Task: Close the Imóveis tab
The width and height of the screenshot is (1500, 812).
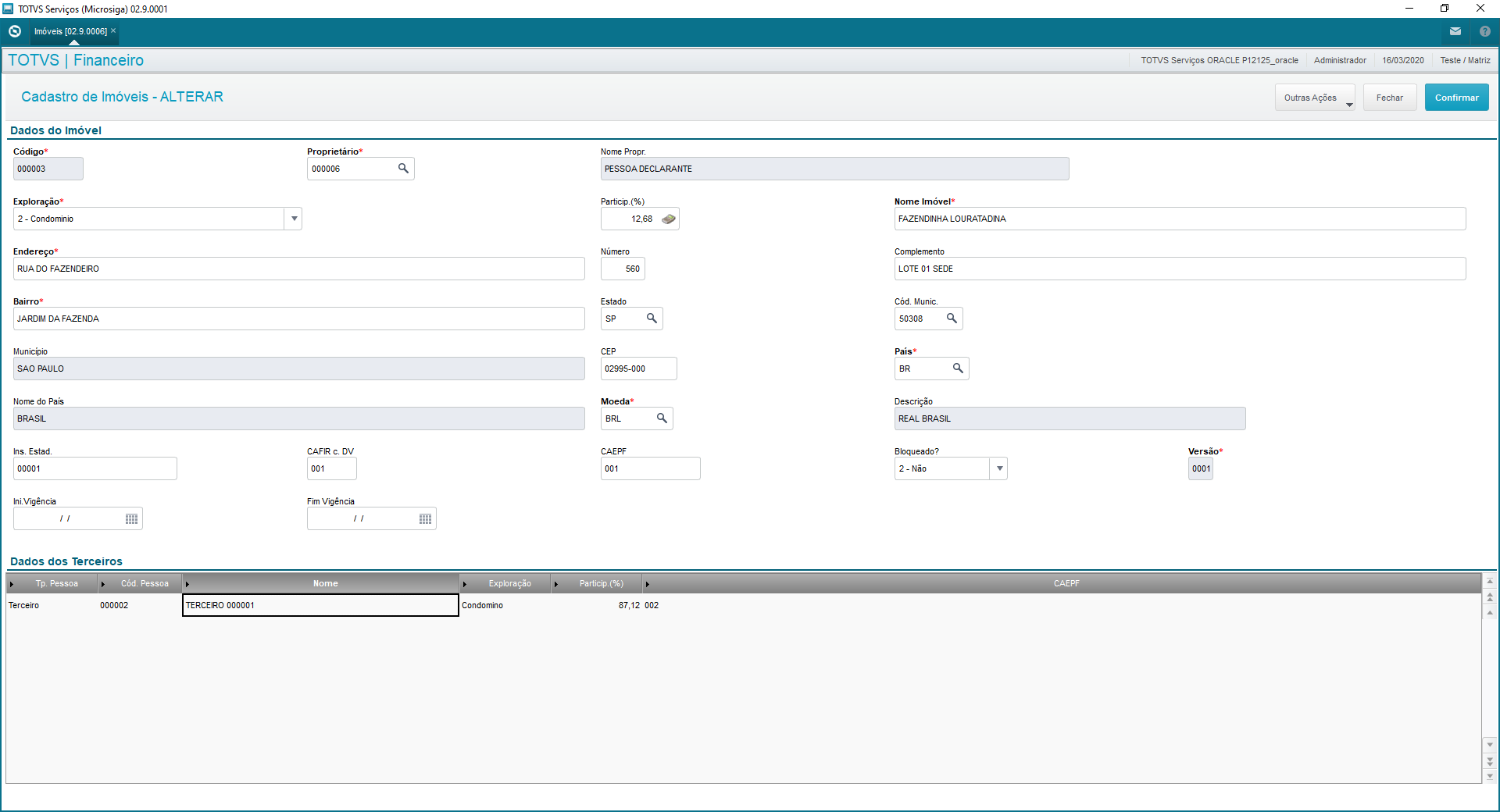Action: point(113,30)
